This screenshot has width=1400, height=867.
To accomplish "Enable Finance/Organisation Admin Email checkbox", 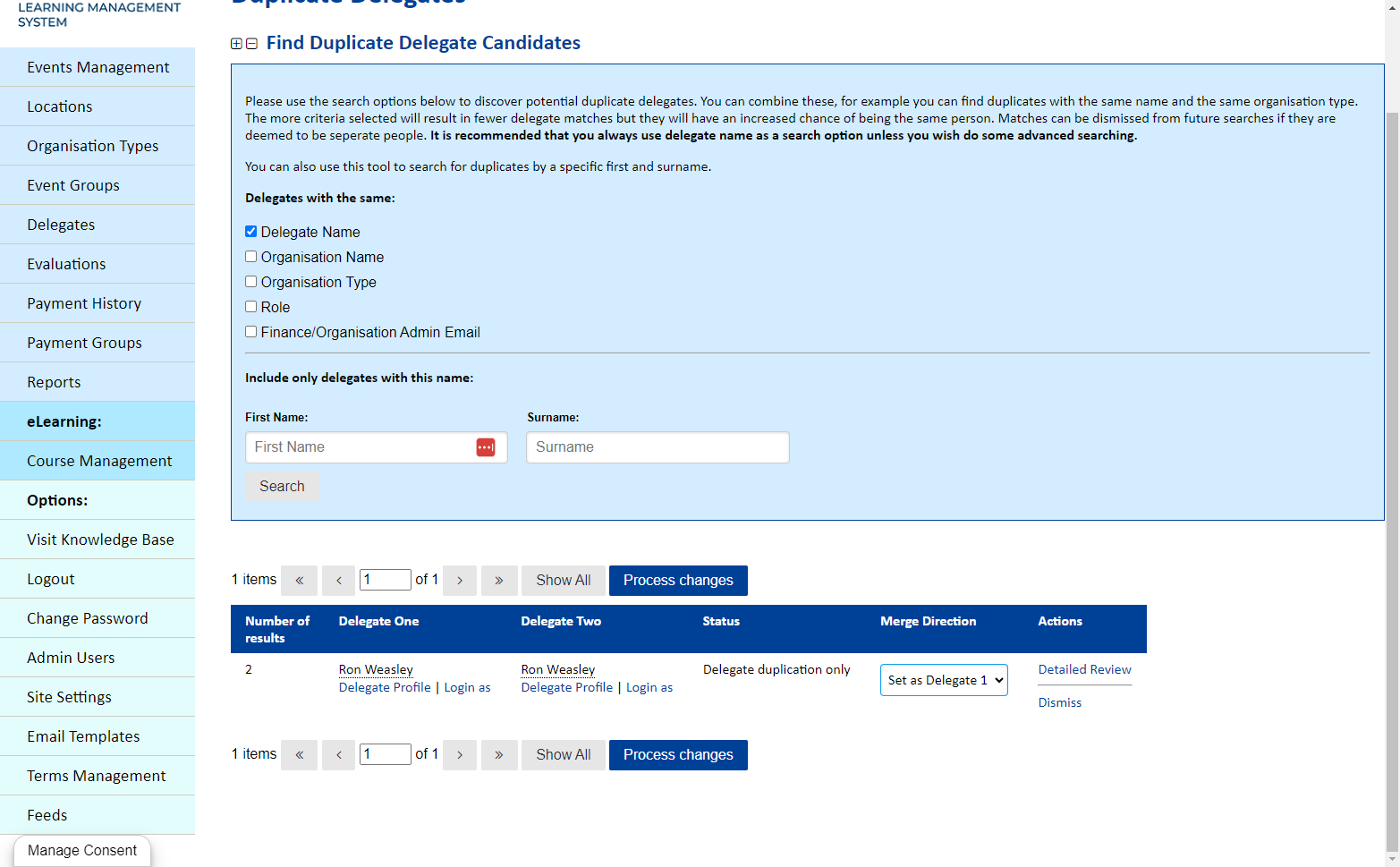I will coord(251,332).
